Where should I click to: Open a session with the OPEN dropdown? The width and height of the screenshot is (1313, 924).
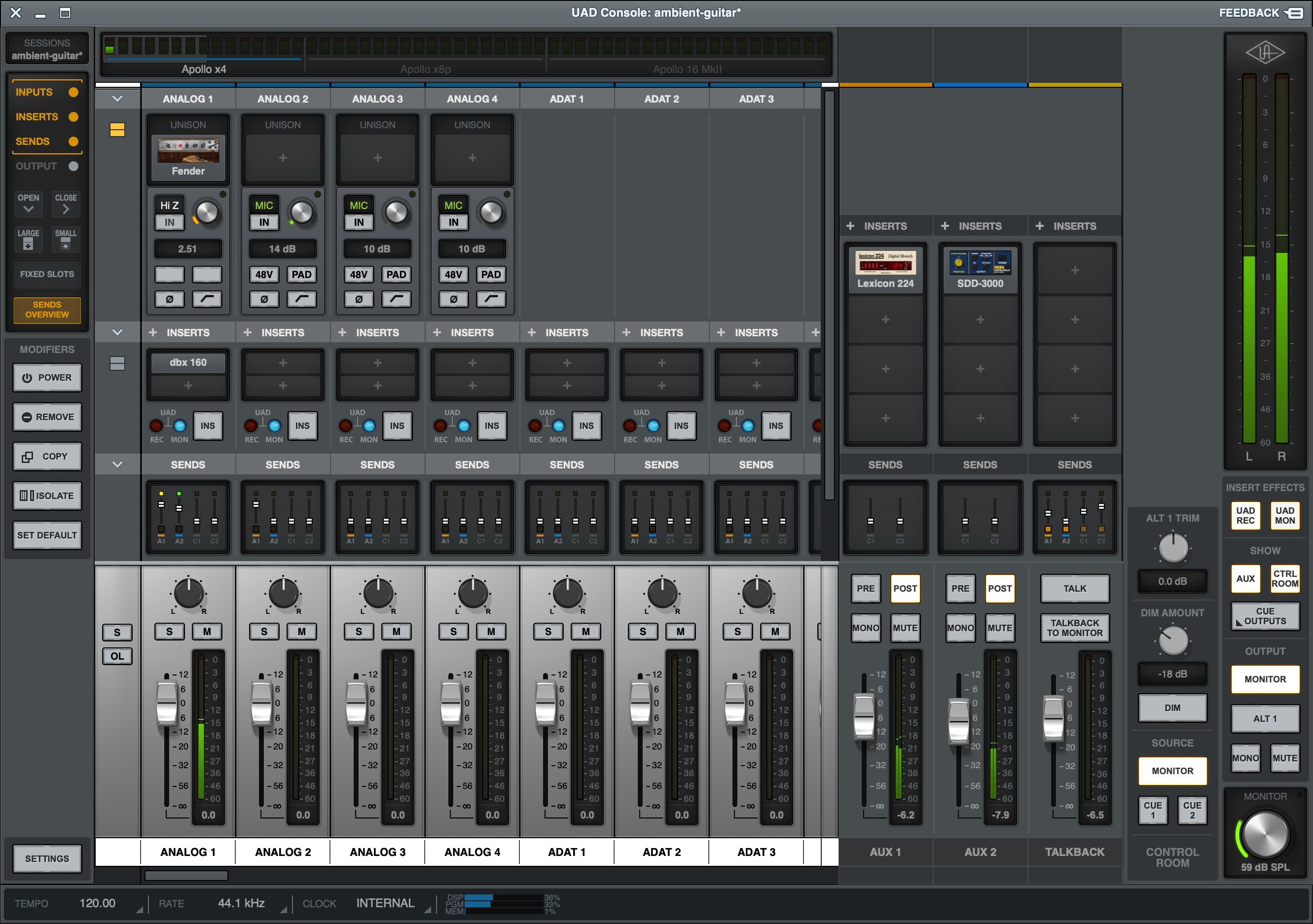(x=29, y=204)
